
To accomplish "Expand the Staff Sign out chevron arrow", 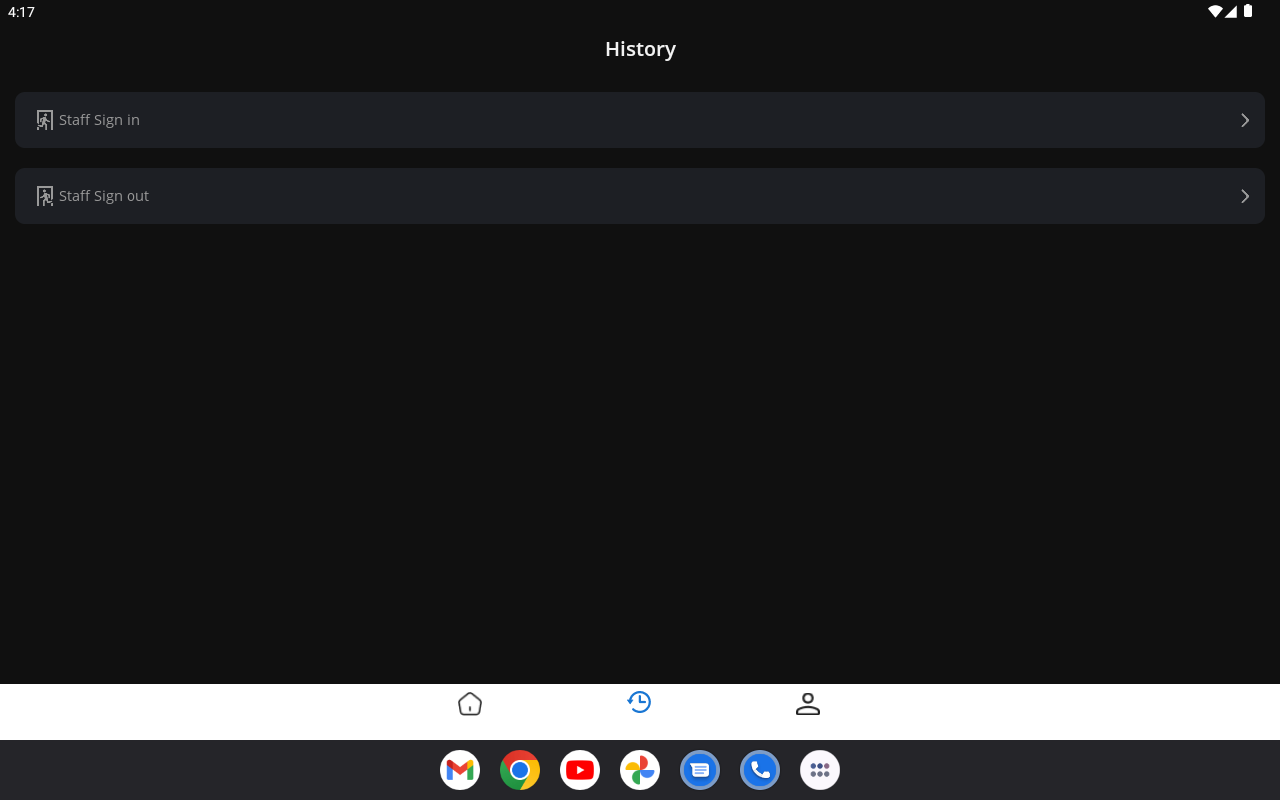I will tap(1245, 196).
